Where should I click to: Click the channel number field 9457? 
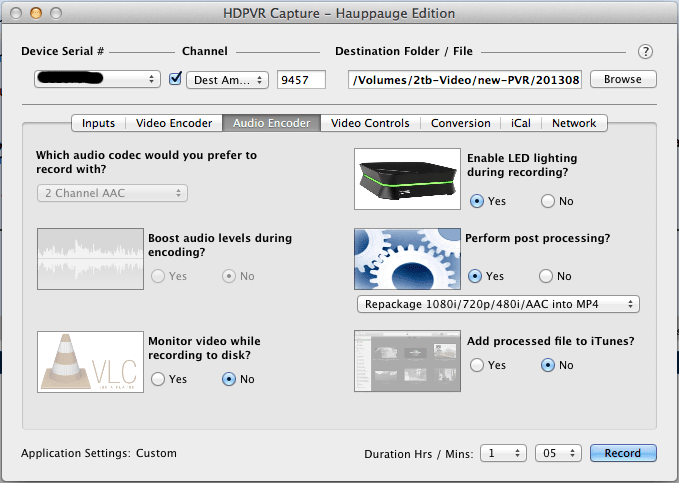tap(301, 80)
